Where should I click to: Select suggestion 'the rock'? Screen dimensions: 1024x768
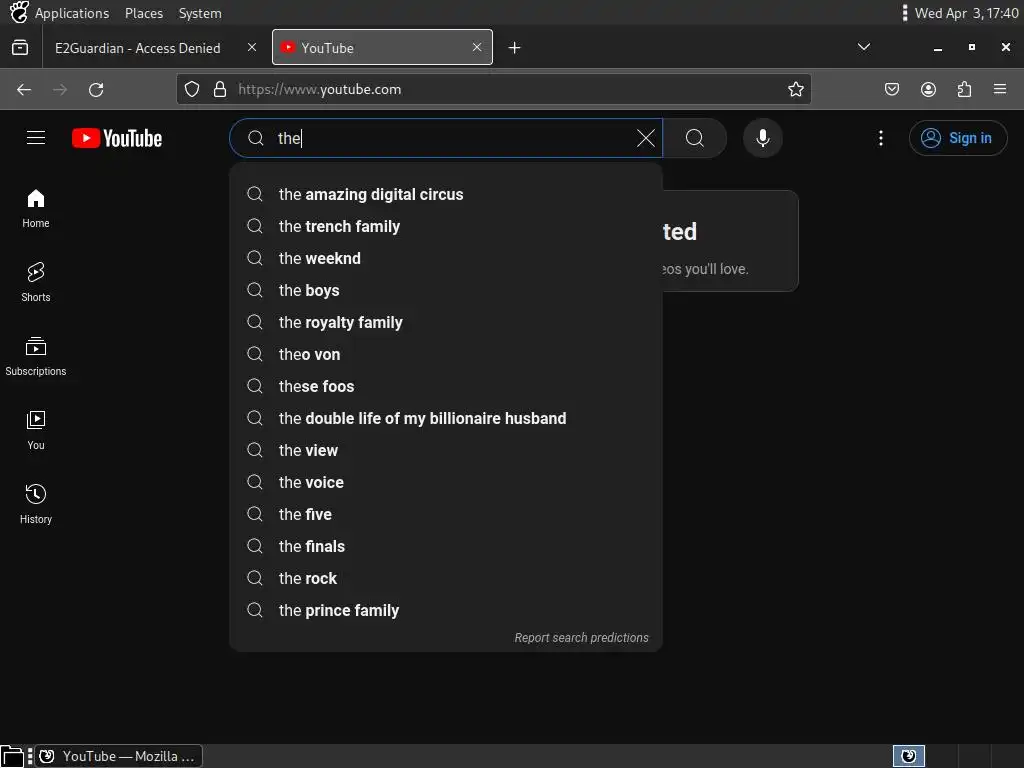(446, 579)
